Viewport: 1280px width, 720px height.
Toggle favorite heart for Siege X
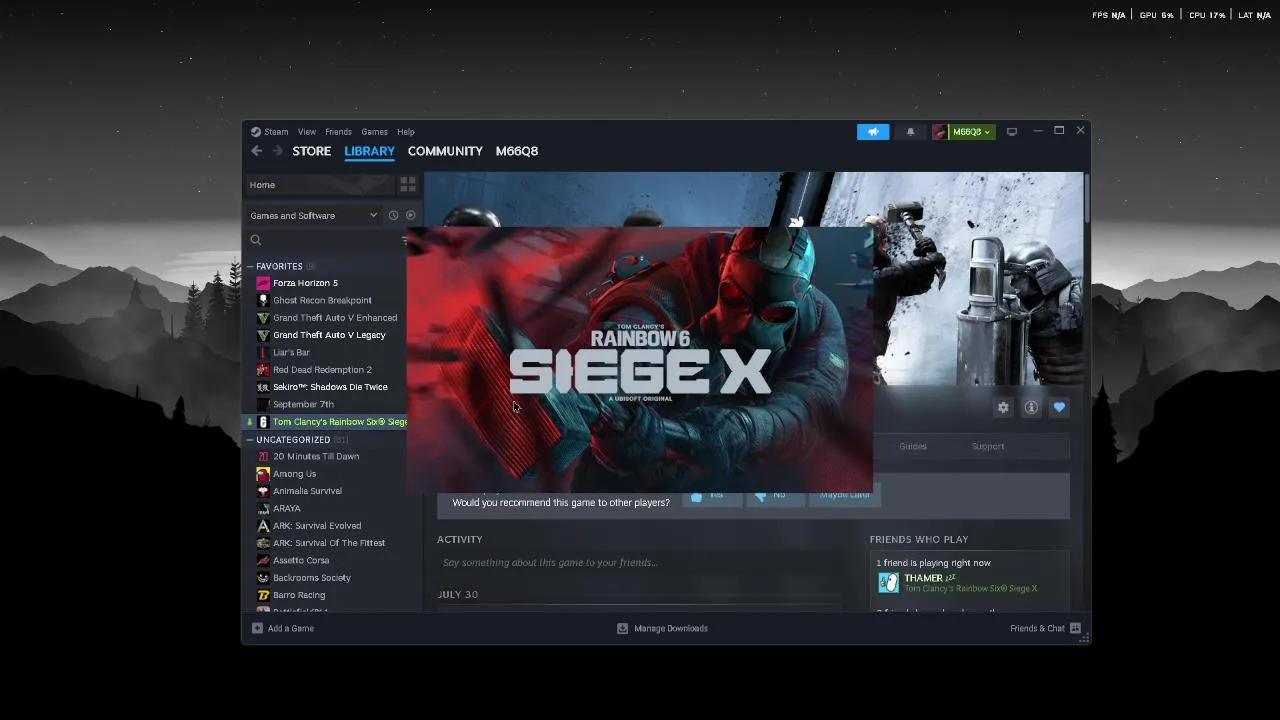1059,407
